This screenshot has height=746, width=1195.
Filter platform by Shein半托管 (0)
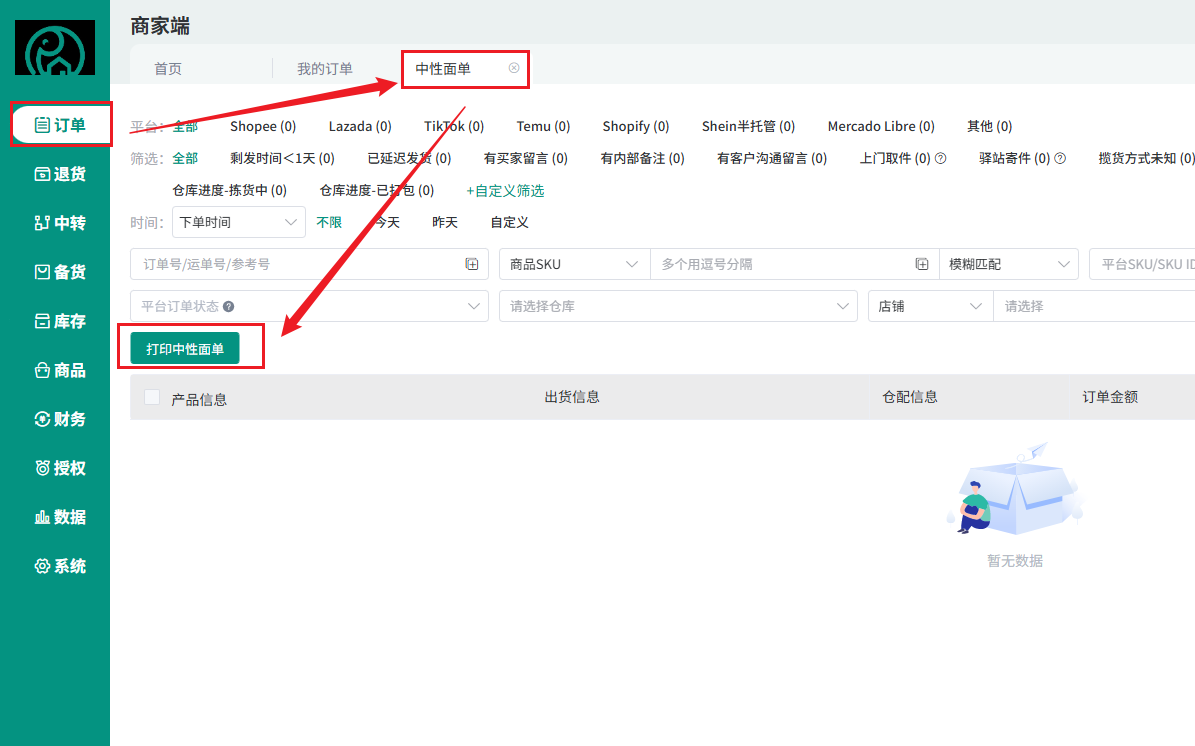pos(748,126)
